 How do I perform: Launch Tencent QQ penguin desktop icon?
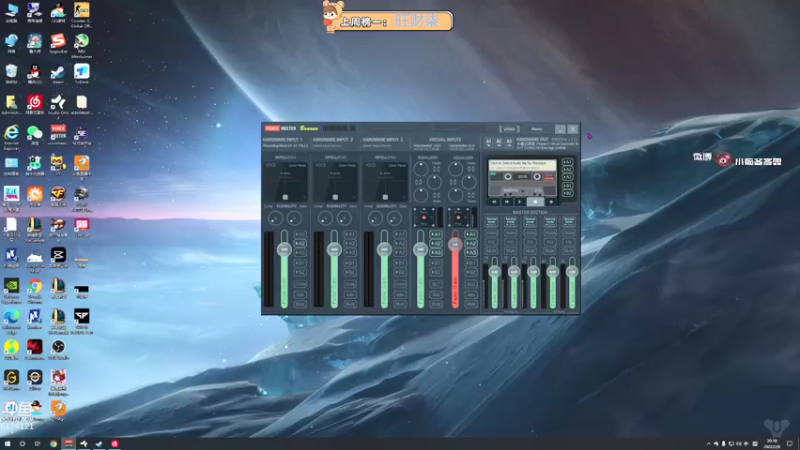pyautogui.click(x=34, y=72)
